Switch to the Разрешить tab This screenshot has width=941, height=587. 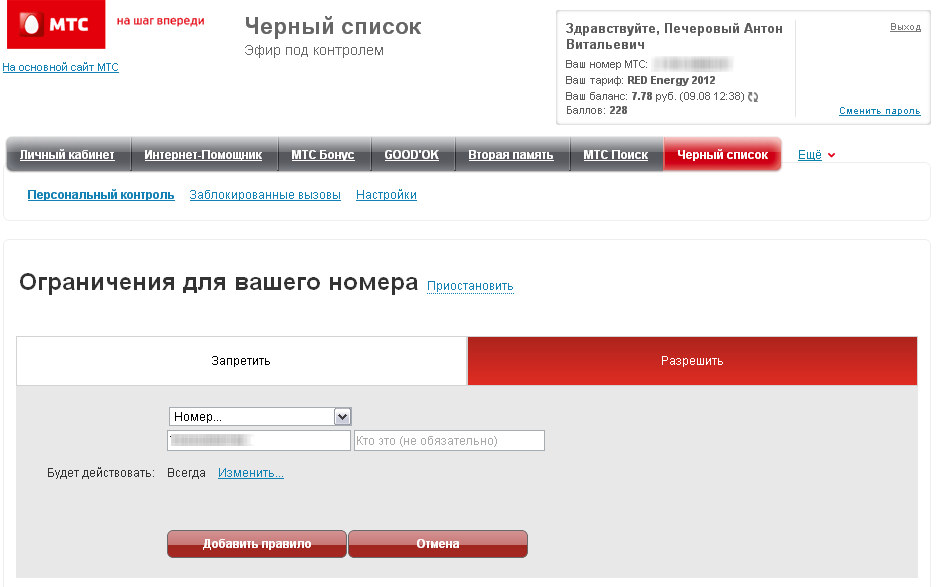(691, 361)
